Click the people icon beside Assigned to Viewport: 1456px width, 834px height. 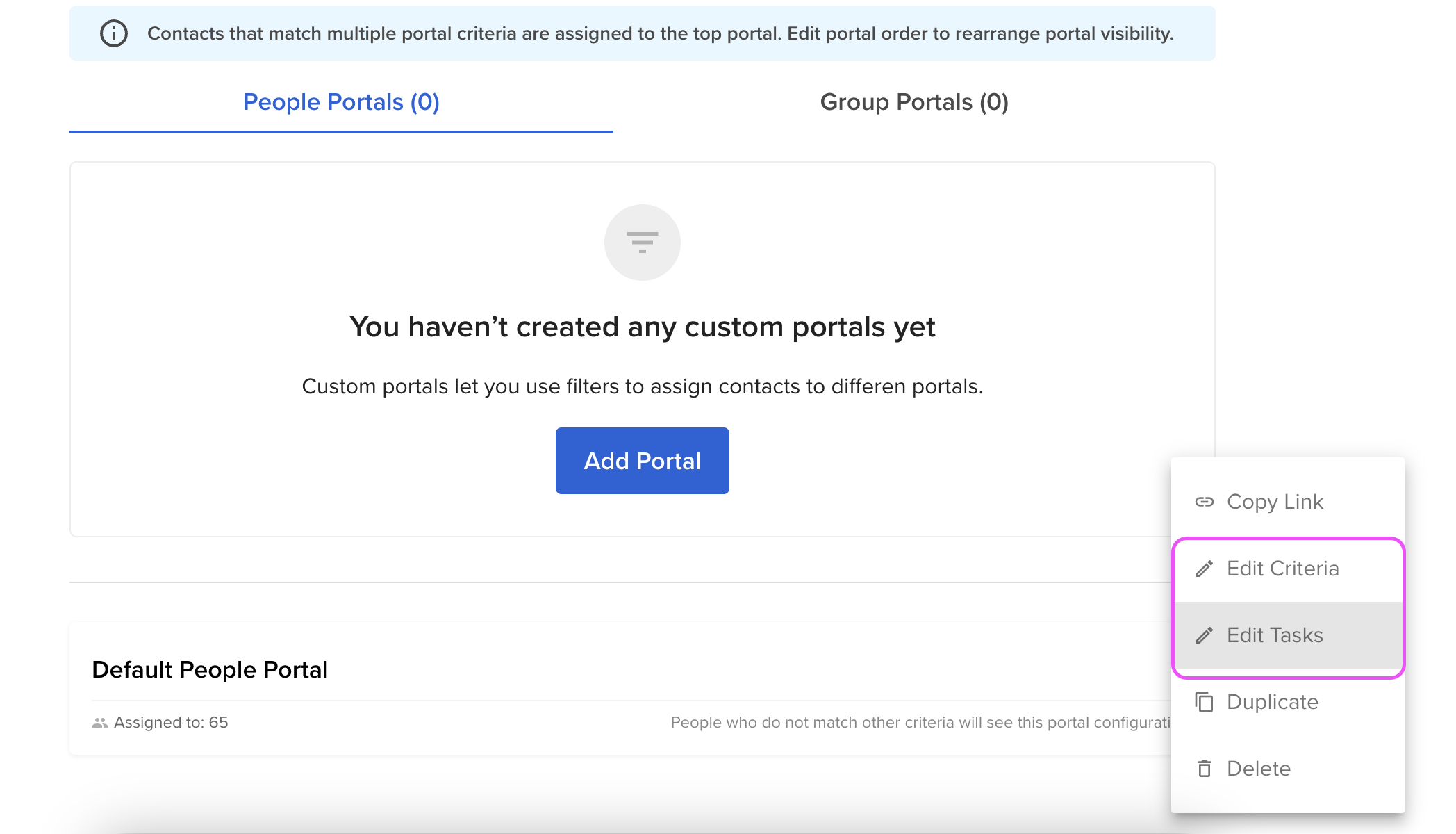point(100,723)
